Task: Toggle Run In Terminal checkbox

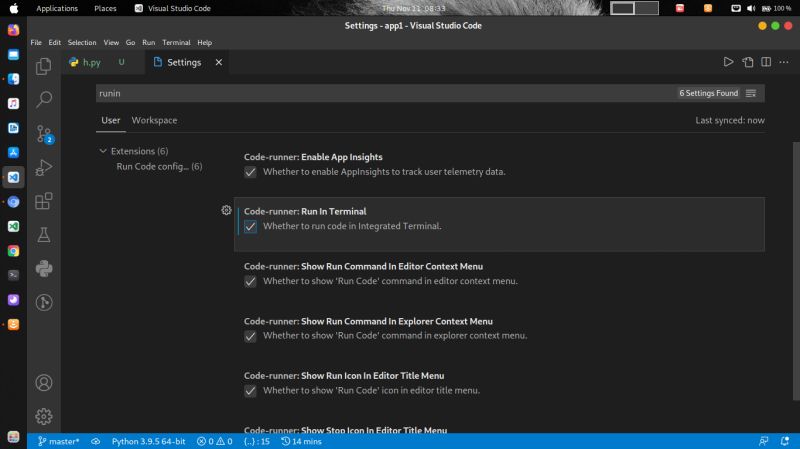Action: click(250, 227)
